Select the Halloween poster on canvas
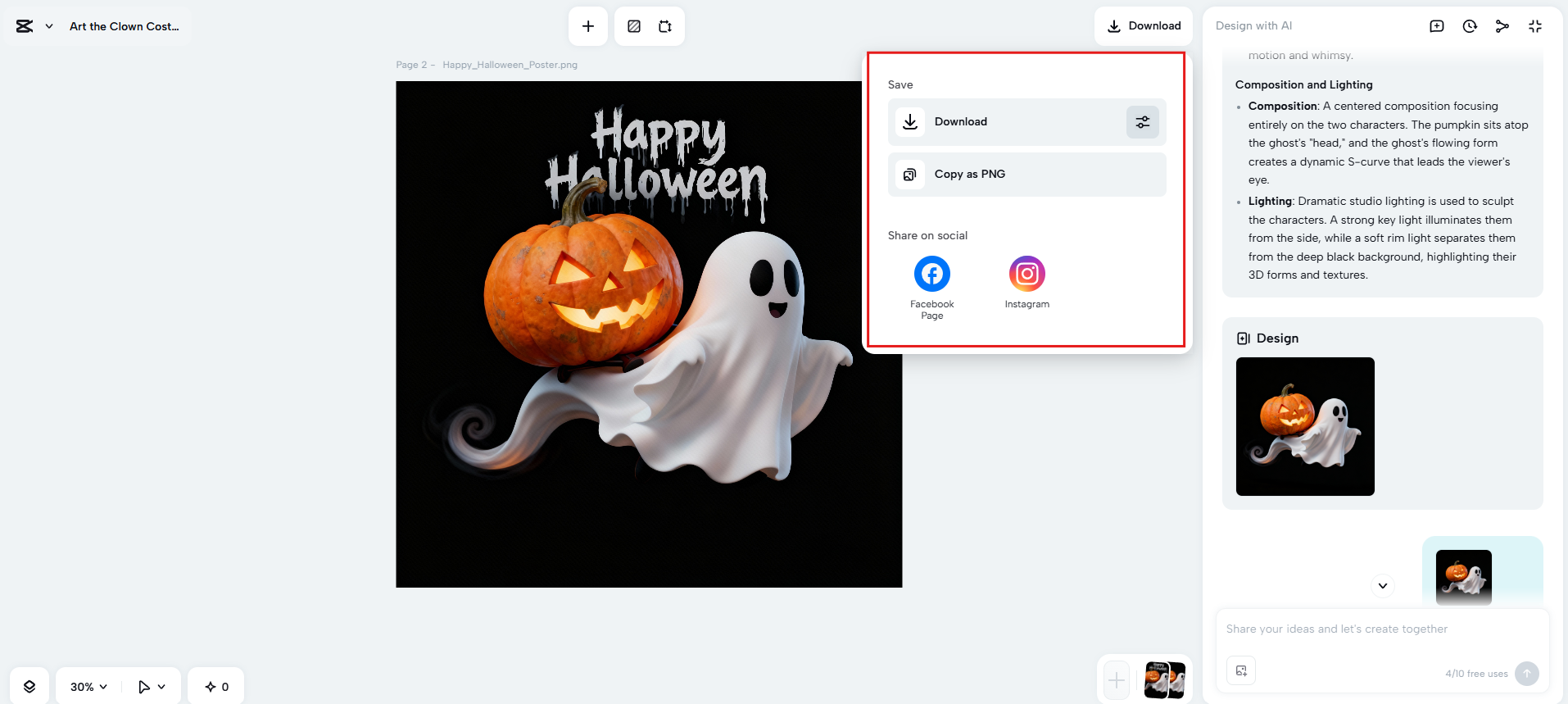The image size is (1568, 704). [x=649, y=334]
